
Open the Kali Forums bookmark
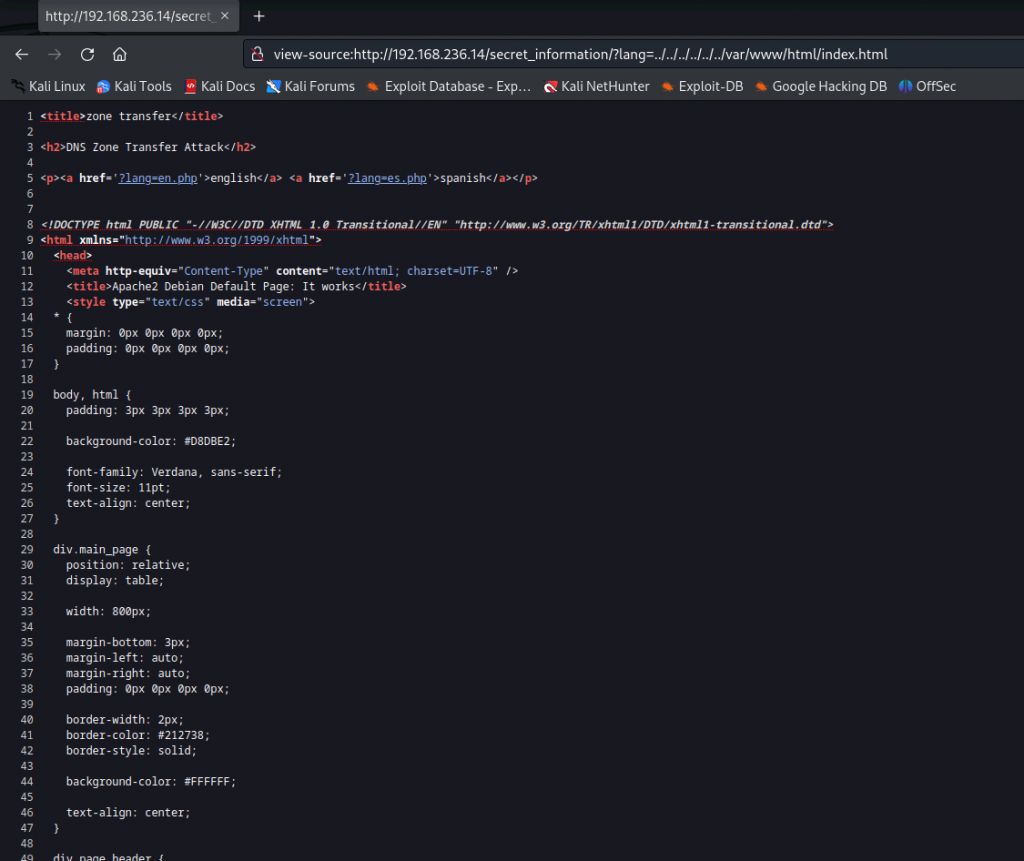(x=311, y=86)
